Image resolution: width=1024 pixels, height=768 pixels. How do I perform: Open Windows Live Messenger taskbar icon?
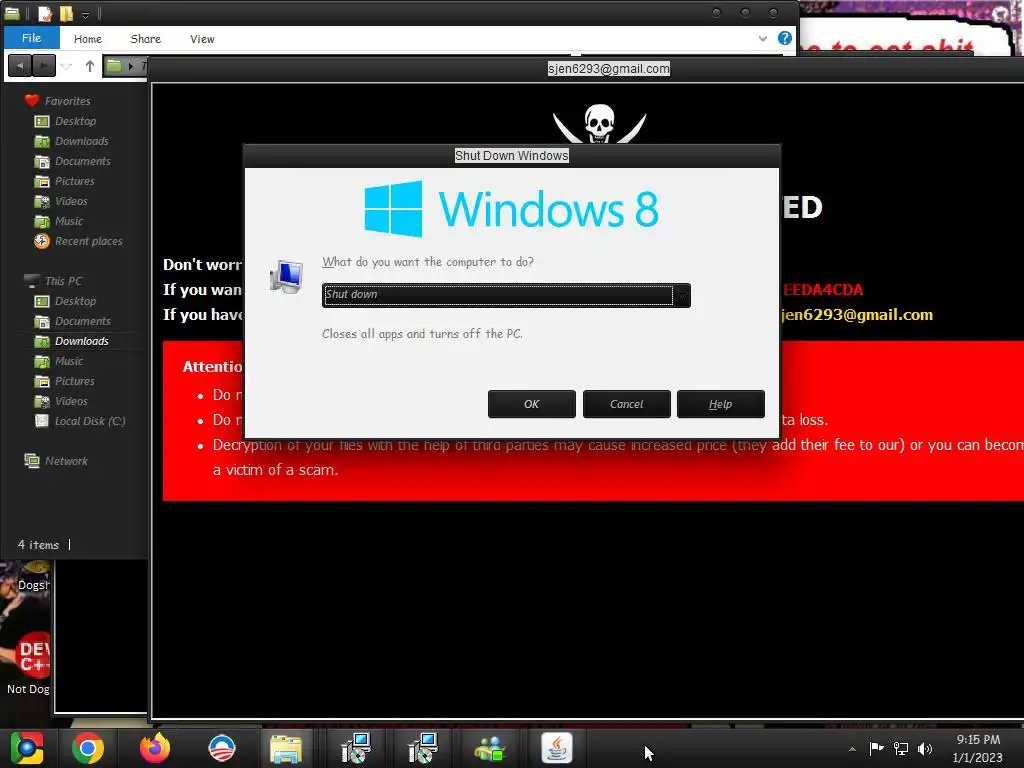490,748
